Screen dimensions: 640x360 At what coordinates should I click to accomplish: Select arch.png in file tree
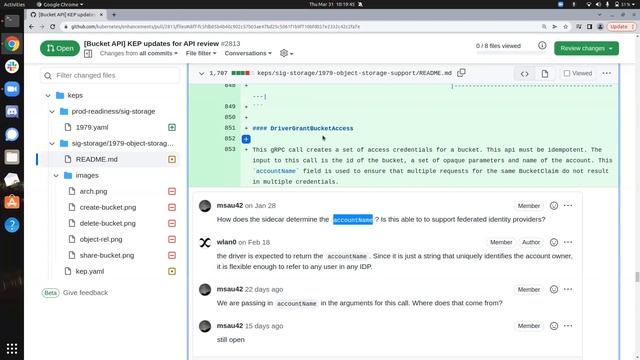pyautogui.click(x=93, y=191)
